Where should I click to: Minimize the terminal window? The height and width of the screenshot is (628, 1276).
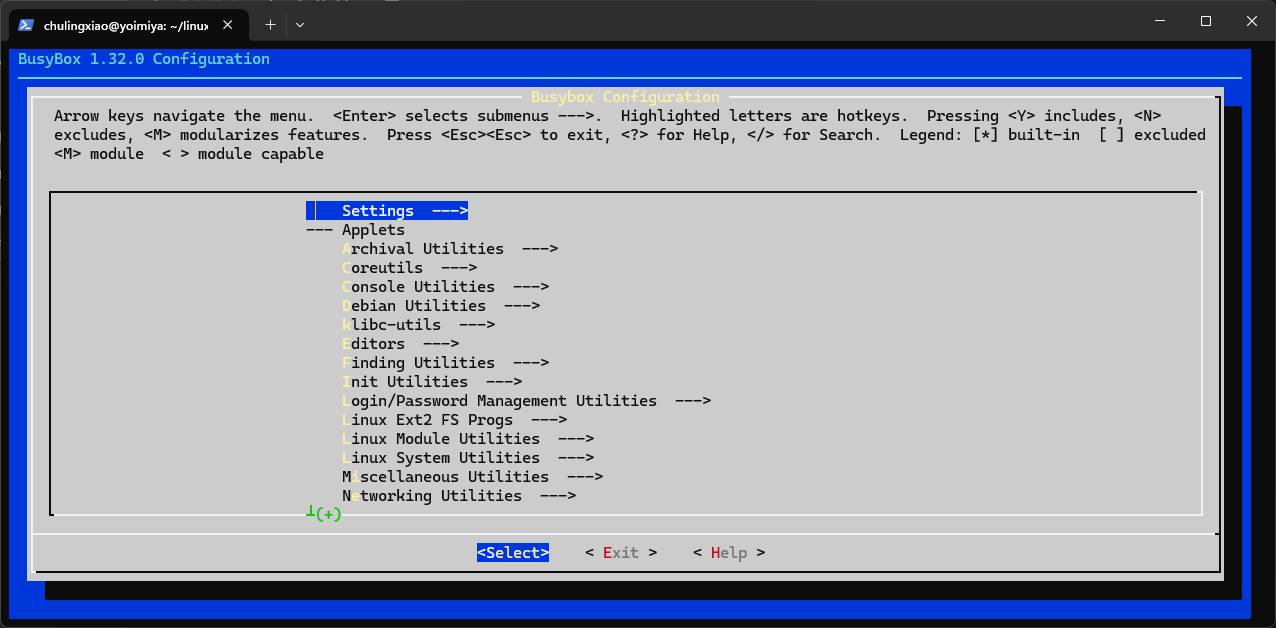pyautogui.click(x=1160, y=21)
